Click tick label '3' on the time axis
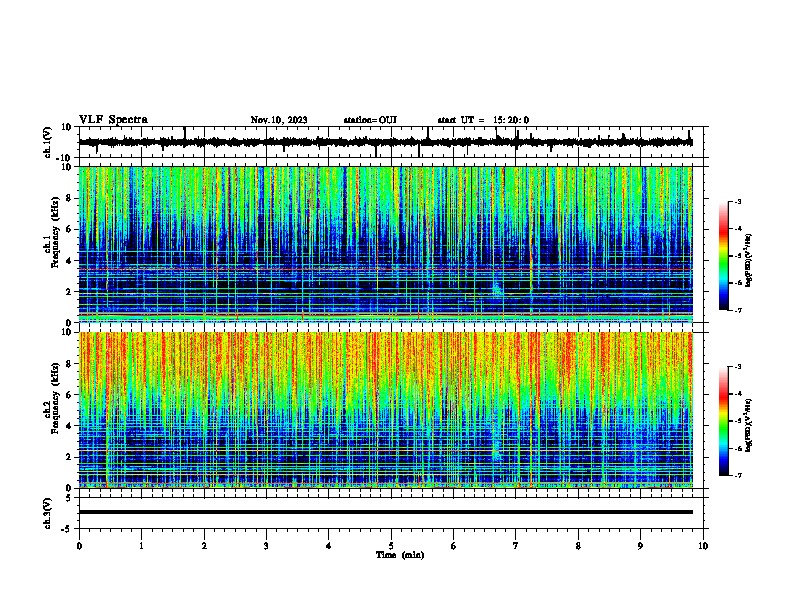 tap(266, 546)
